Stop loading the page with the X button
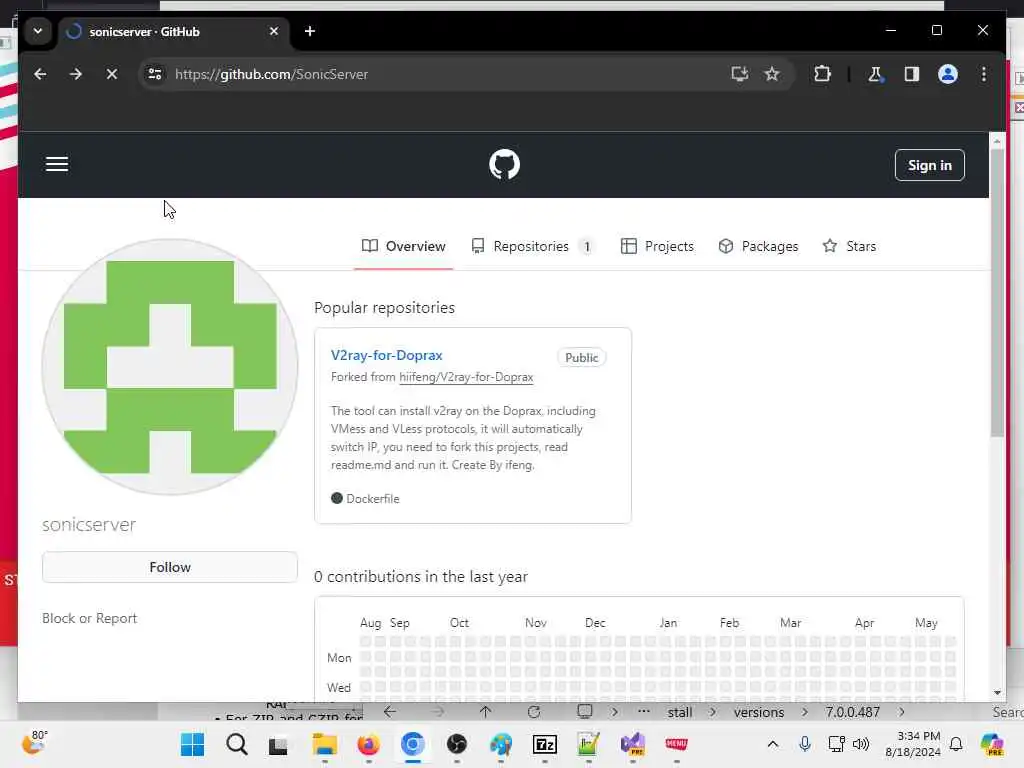This screenshot has width=1024, height=768. coord(112,74)
